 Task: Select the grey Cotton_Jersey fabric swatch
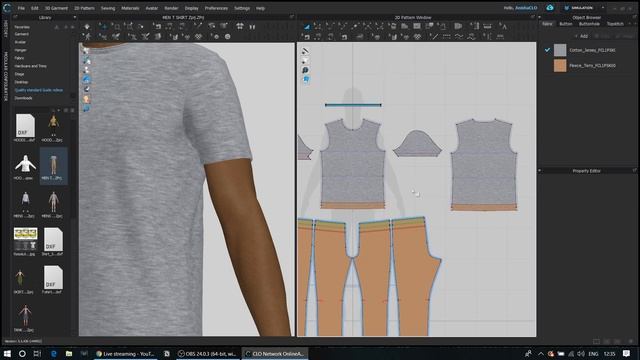pyautogui.click(x=560, y=50)
